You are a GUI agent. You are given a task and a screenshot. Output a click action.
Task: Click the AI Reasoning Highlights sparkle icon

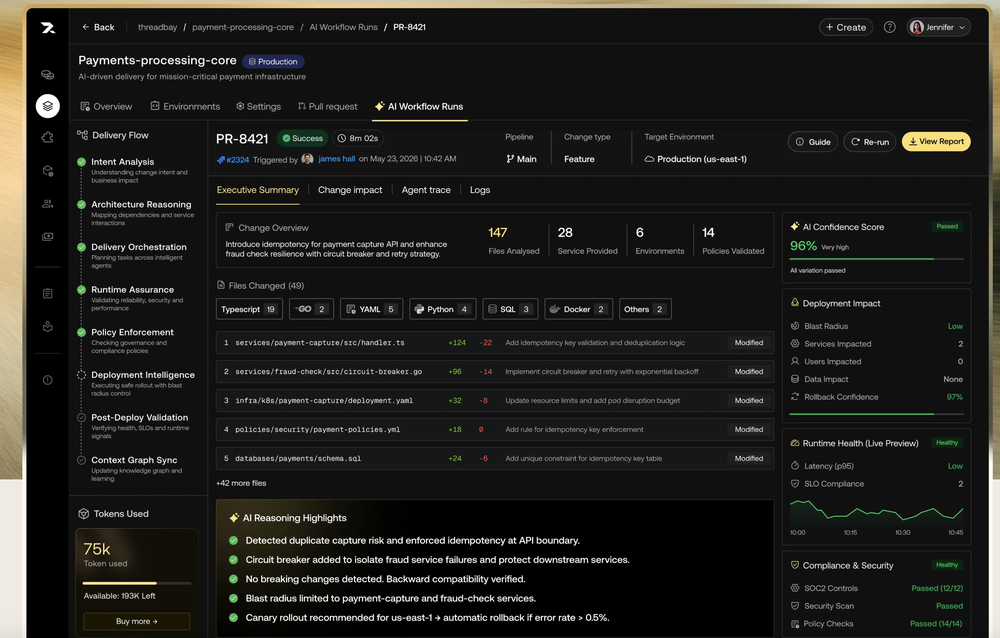coord(234,518)
